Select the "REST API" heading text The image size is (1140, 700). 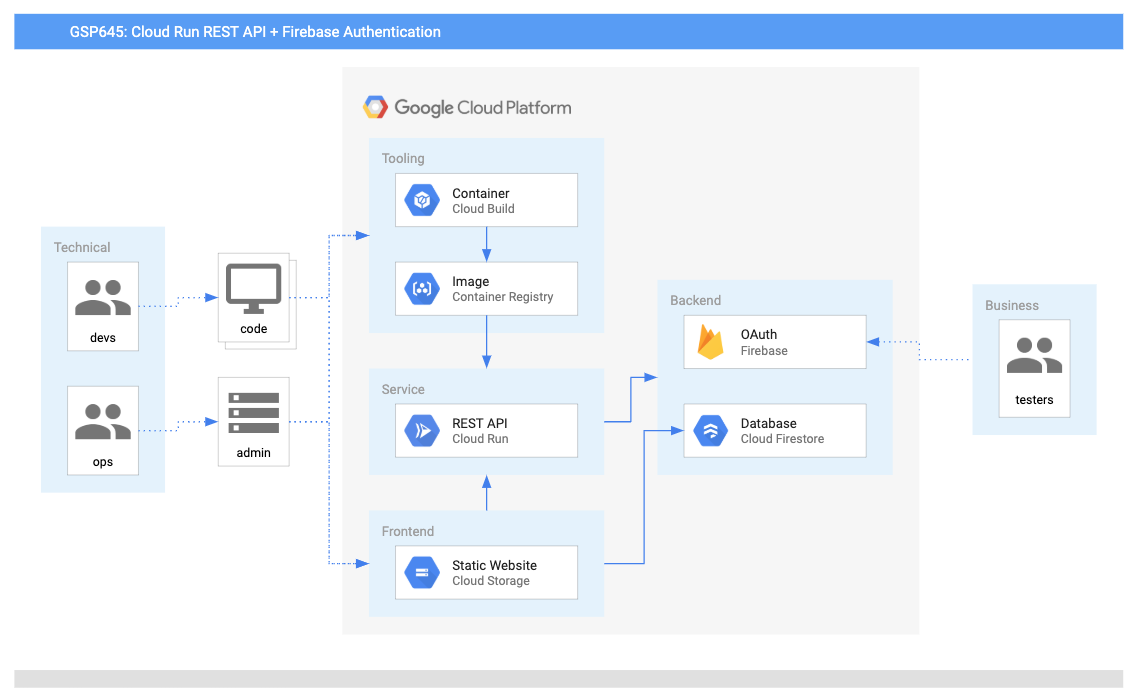click(480, 423)
